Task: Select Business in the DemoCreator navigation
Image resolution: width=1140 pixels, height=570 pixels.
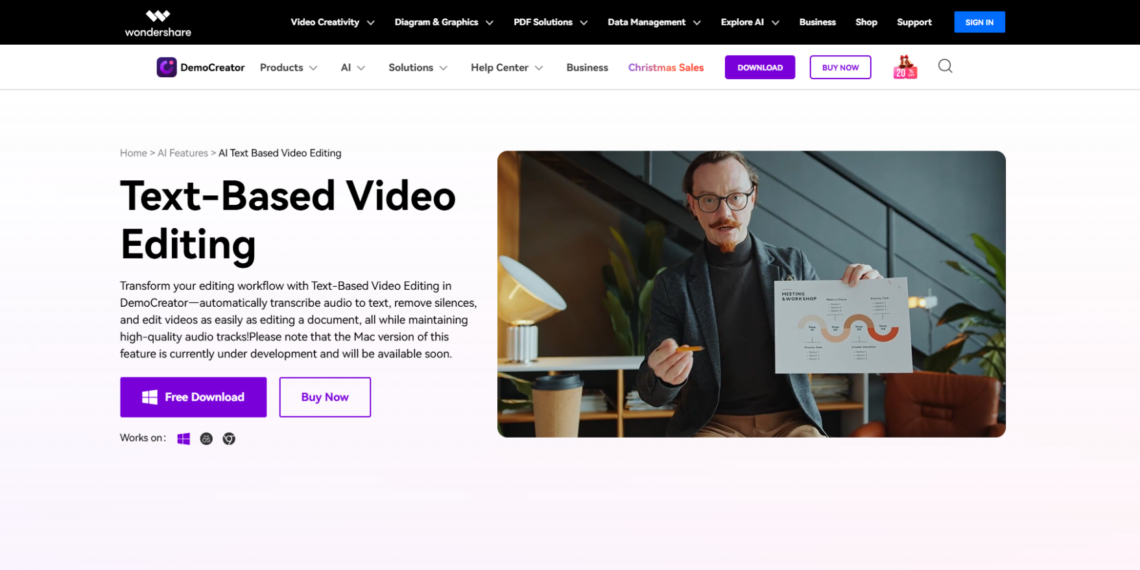Action: tap(587, 68)
